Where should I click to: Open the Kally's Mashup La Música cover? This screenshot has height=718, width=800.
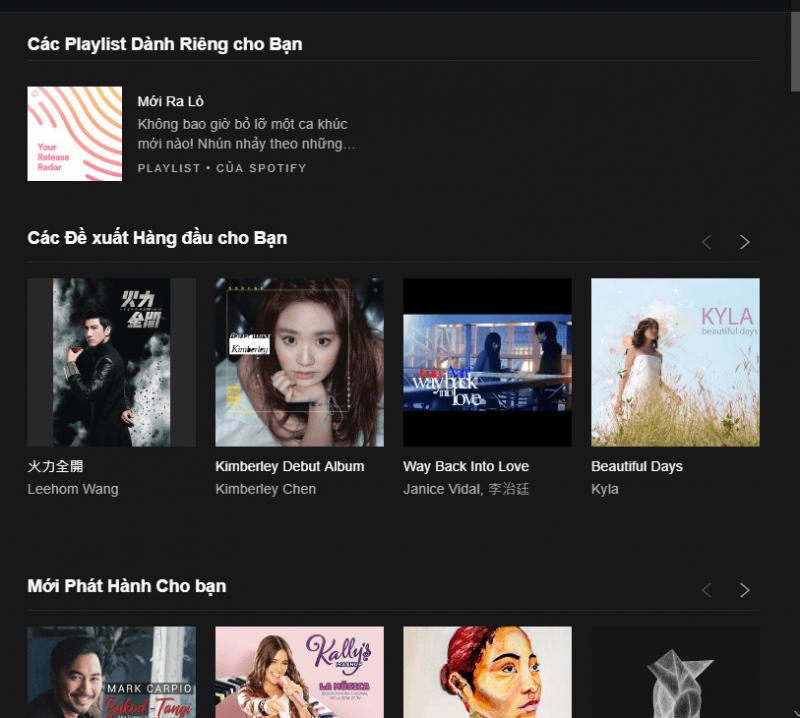click(299, 672)
